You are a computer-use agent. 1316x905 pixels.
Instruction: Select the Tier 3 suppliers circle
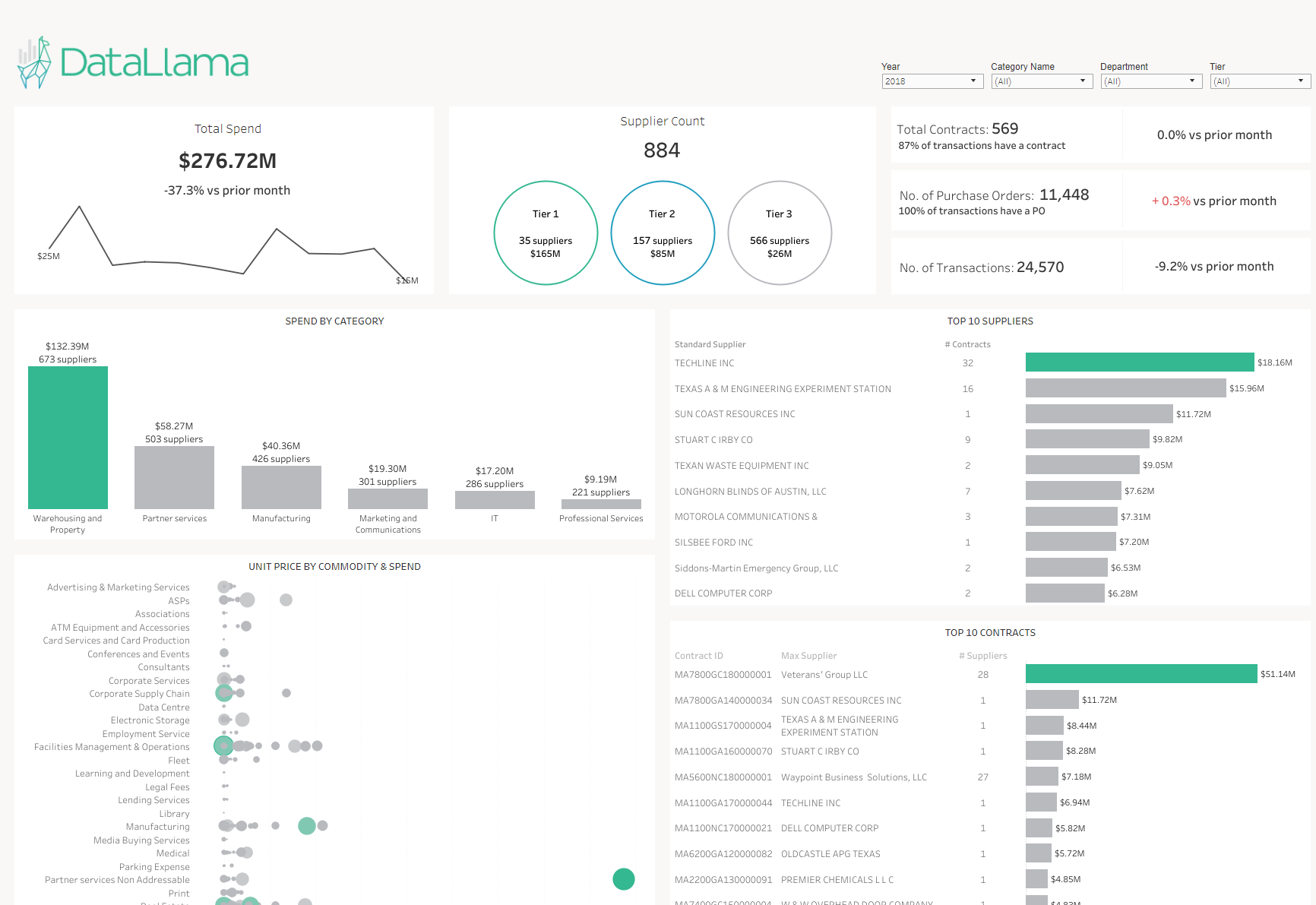780,233
